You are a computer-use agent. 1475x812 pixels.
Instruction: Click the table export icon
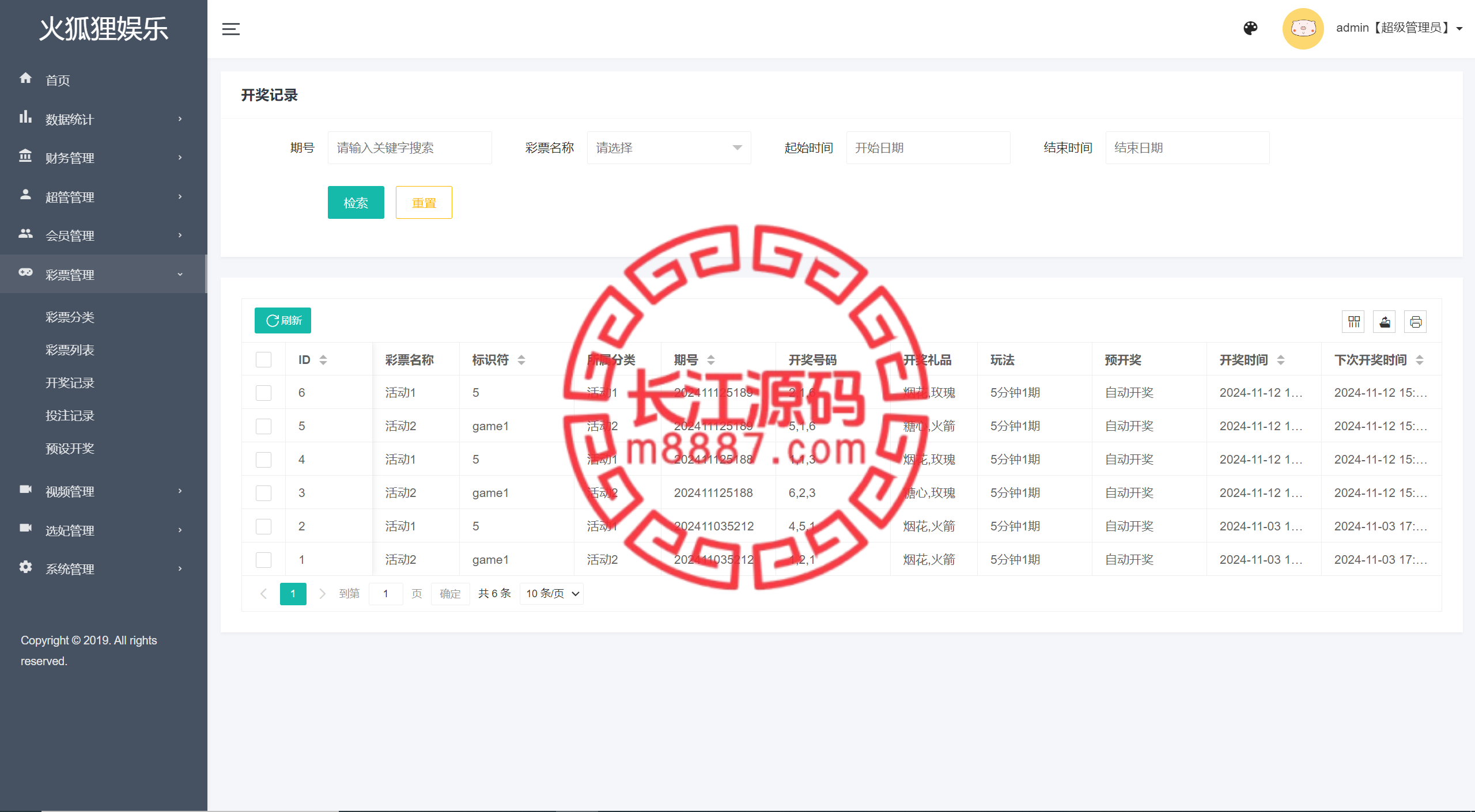click(1385, 321)
